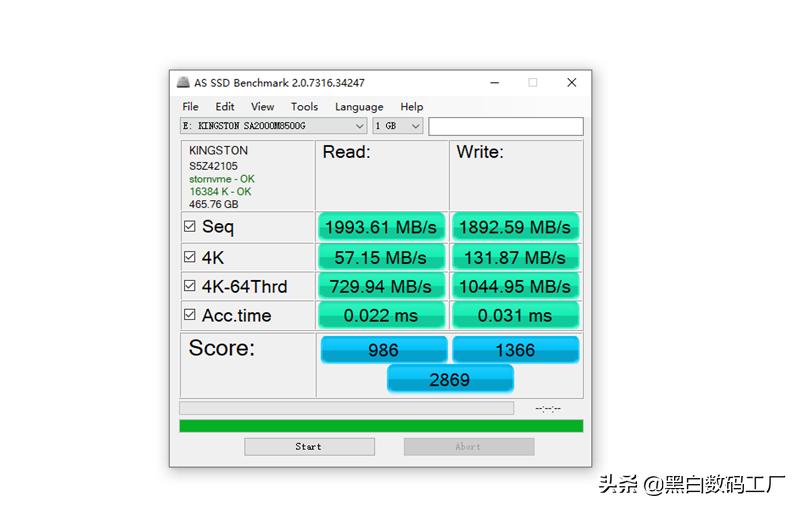Uncheck the Seq test checkbox

189,226
